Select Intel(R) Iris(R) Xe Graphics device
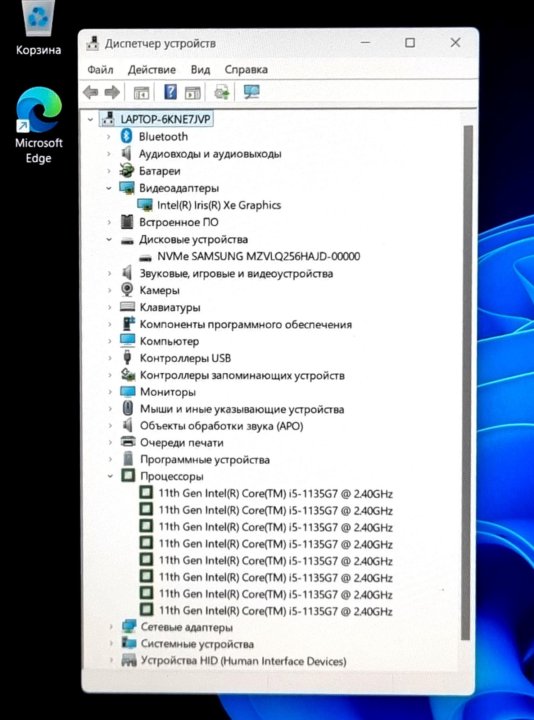This screenshot has width=534, height=720. [219, 205]
